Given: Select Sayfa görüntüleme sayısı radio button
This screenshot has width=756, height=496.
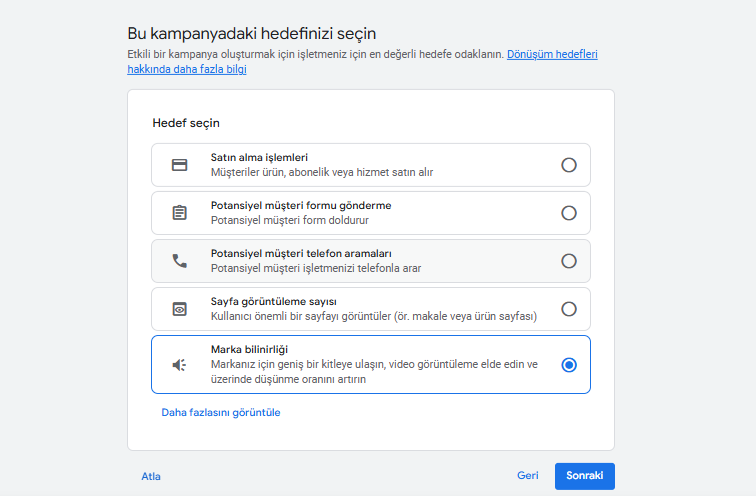Looking at the screenshot, I should pos(569,309).
